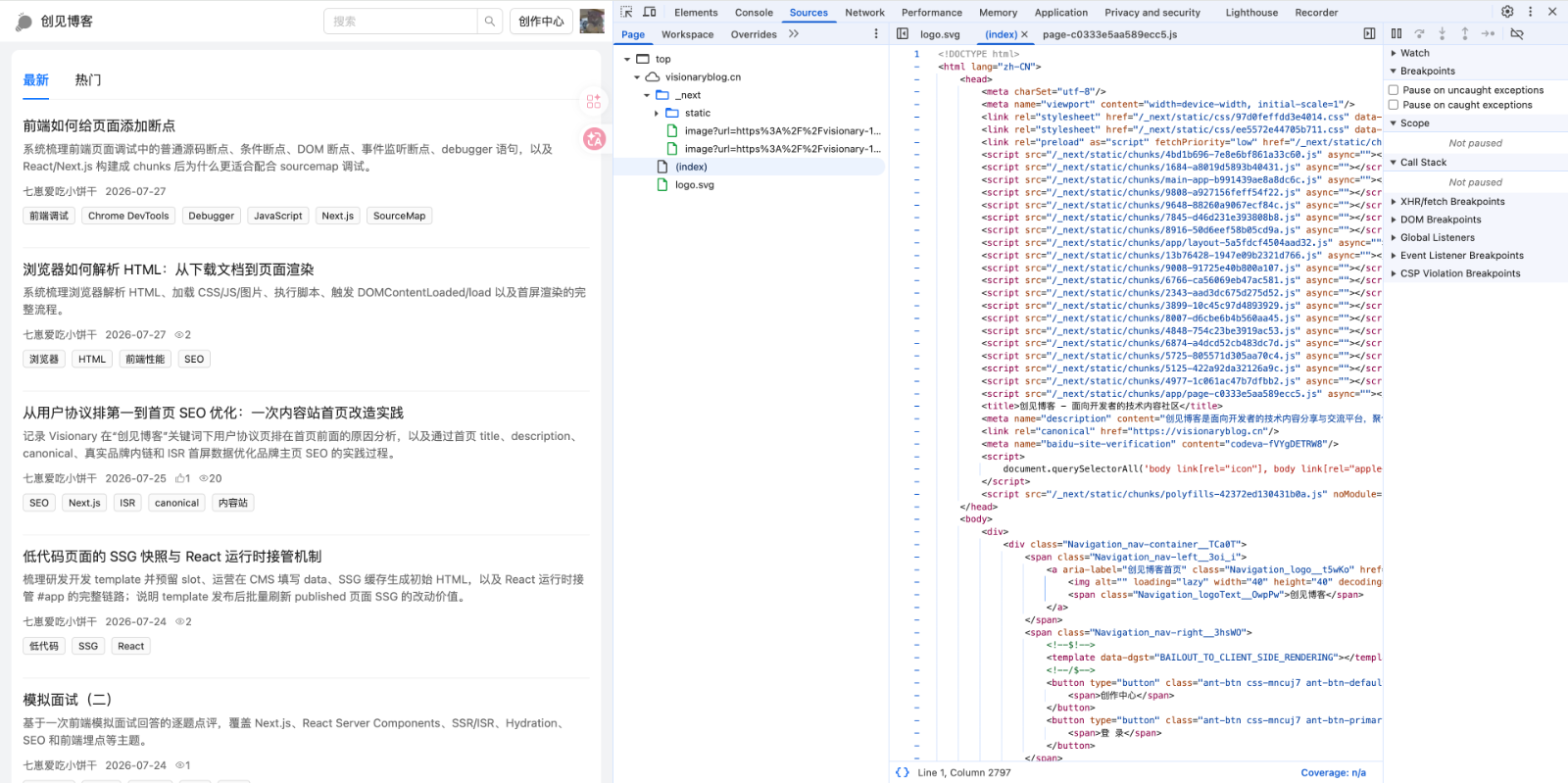Click the Coverage: n/a status link
The height and width of the screenshot is (783, 1568).
click(1333, 772)
